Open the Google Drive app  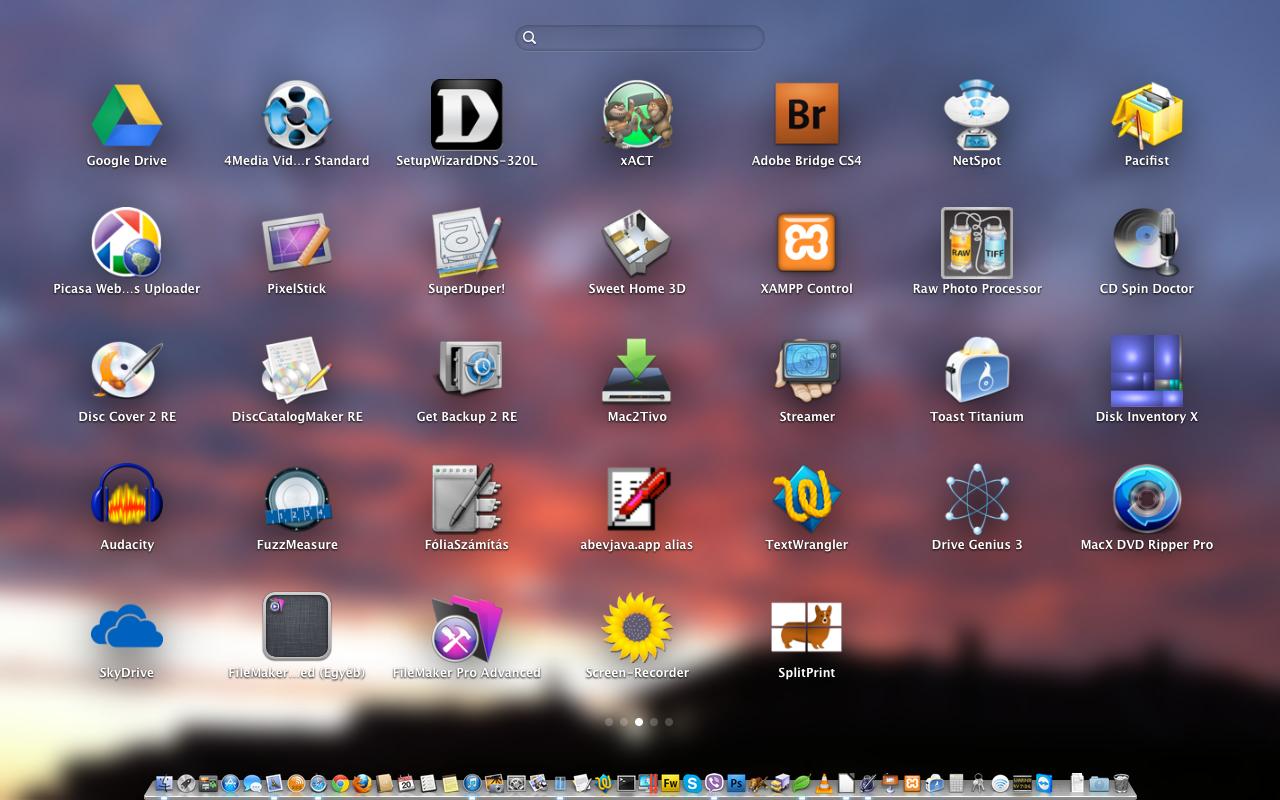click(127, 115)
